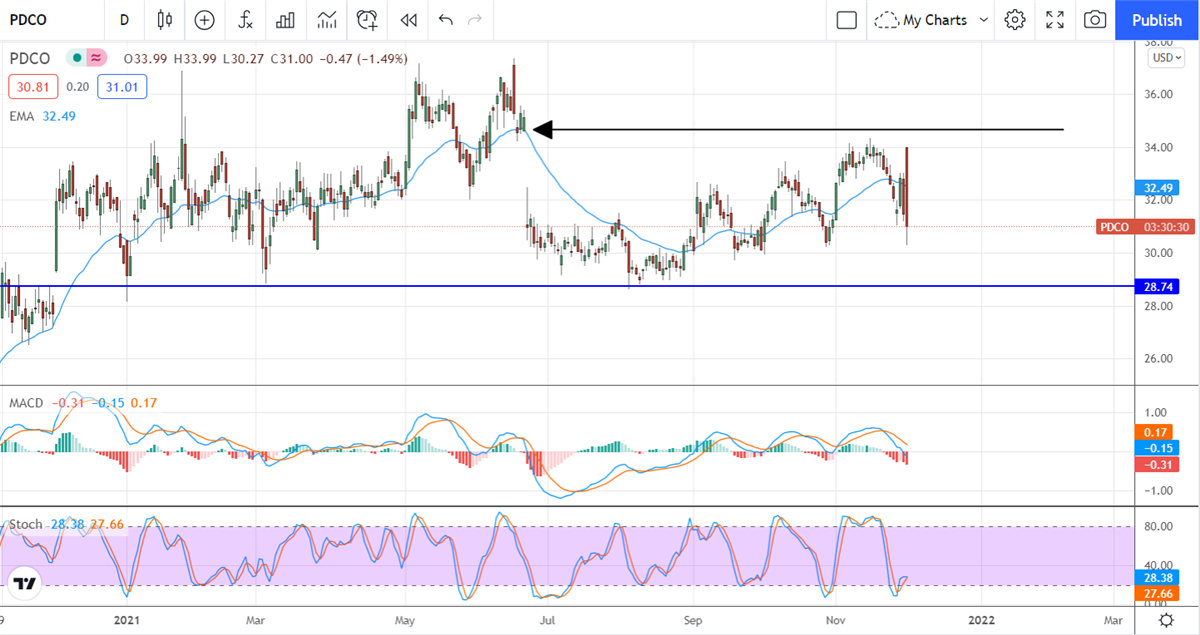The height and width of the screenshot is (635, 1200).
Task: Click the single-chart layout square selector
Action: 846,19
